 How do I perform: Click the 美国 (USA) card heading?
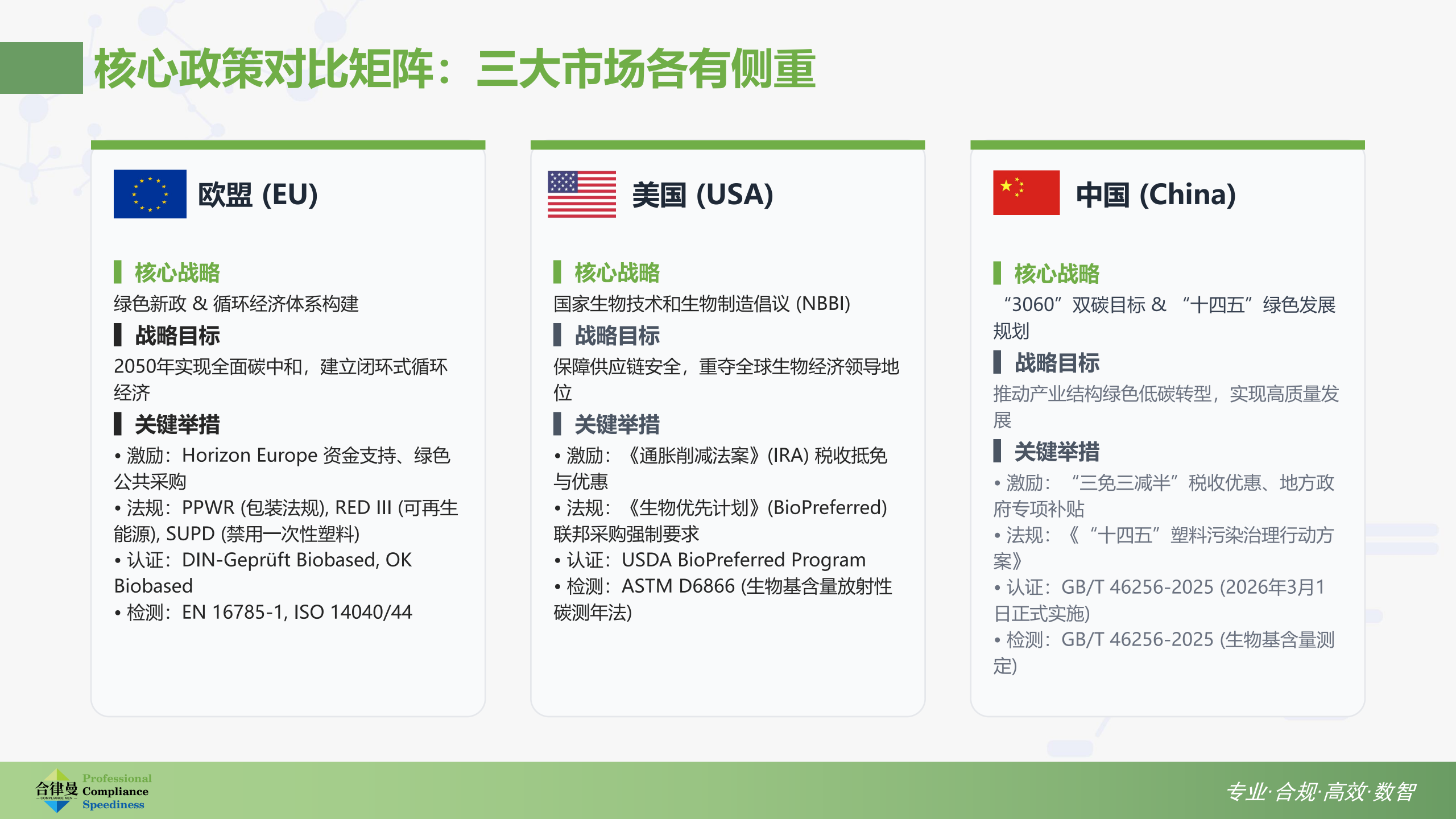tap(702, 195)
